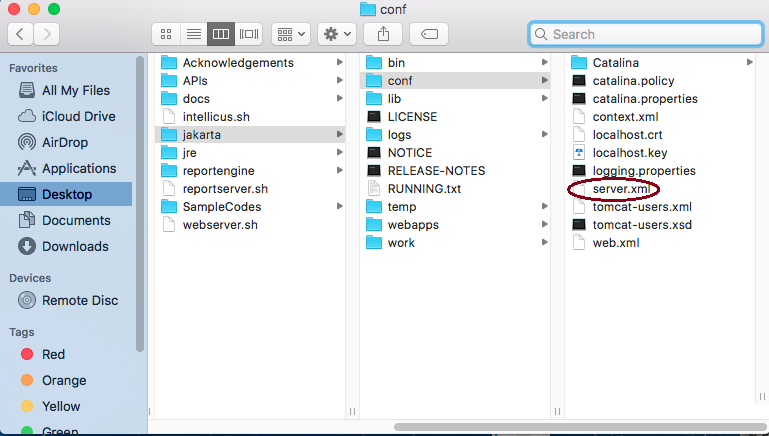Select server.xml file
769x436 pixels.
[660, 189]
